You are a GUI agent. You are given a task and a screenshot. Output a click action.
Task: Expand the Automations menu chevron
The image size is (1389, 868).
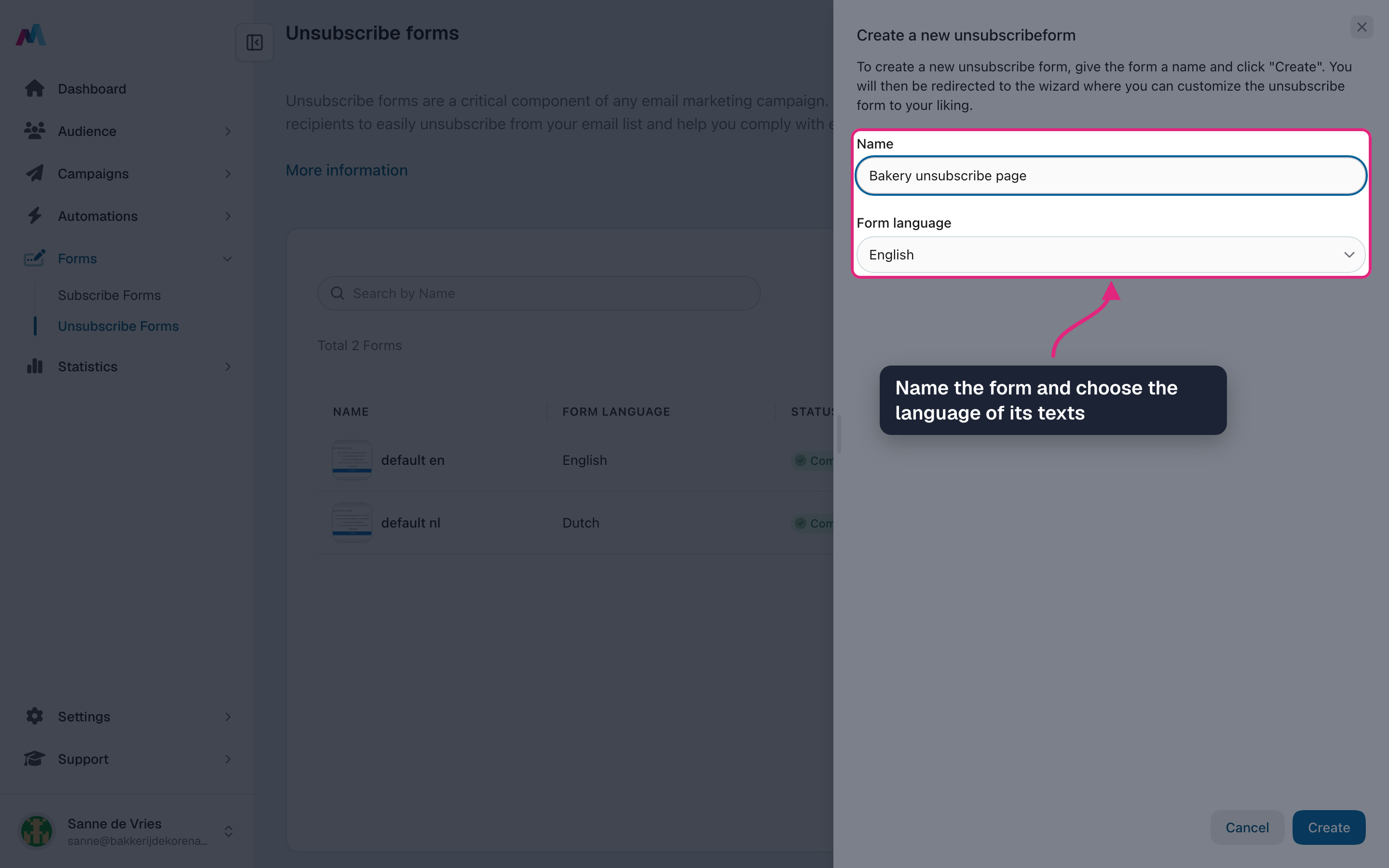tap(228, 217)
